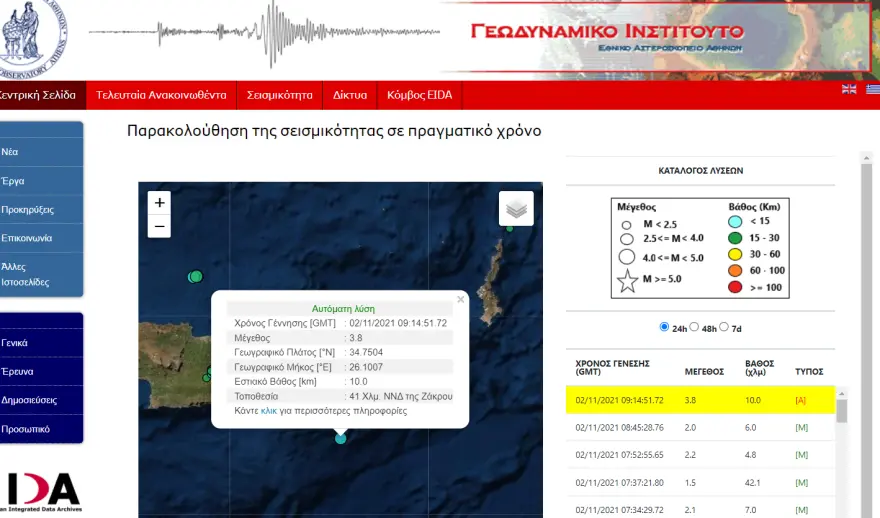Open the map layers selector
Image resolution: width=880 pixels, height=518 pixels.
516,209
